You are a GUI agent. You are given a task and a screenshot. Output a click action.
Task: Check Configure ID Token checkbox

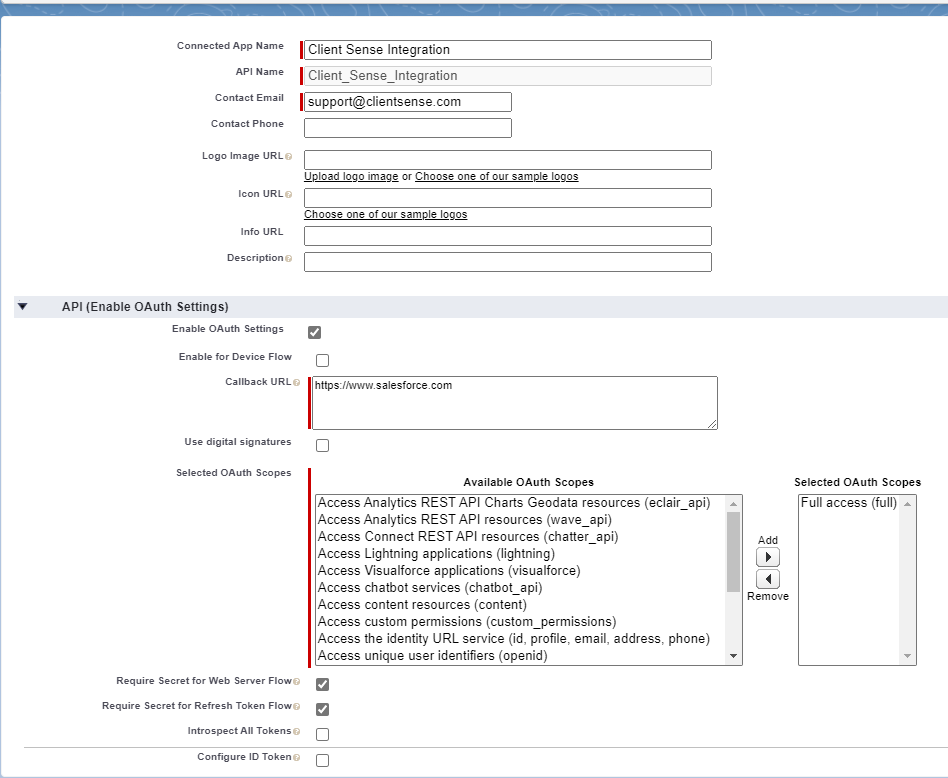(x=323, y=760)
